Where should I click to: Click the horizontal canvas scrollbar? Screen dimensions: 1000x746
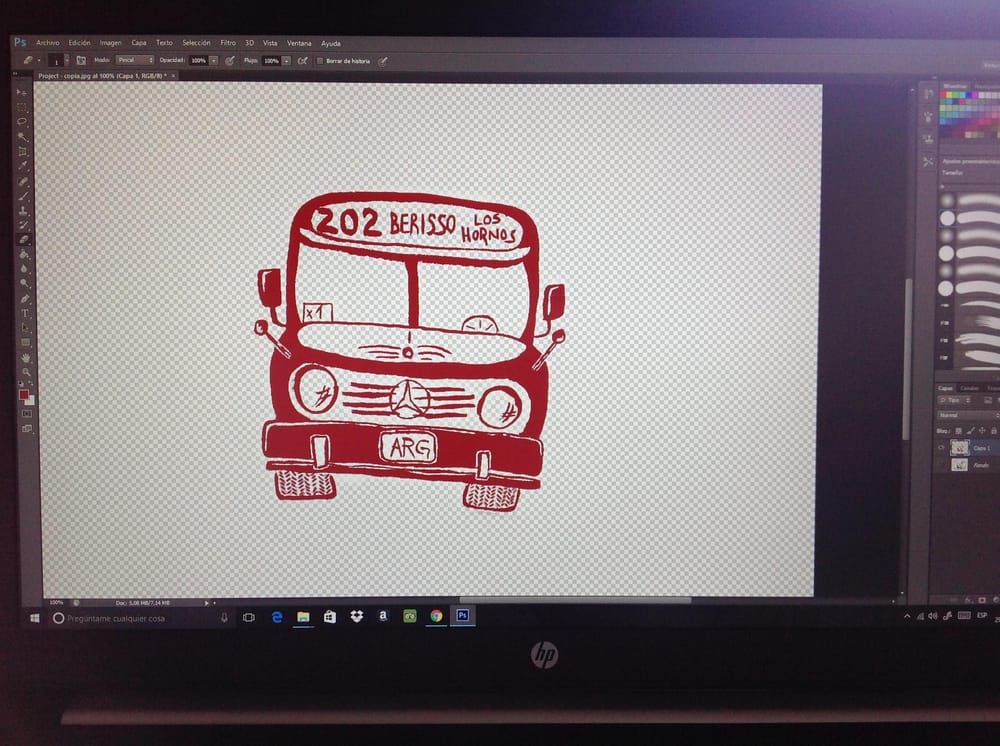(575, 600)
